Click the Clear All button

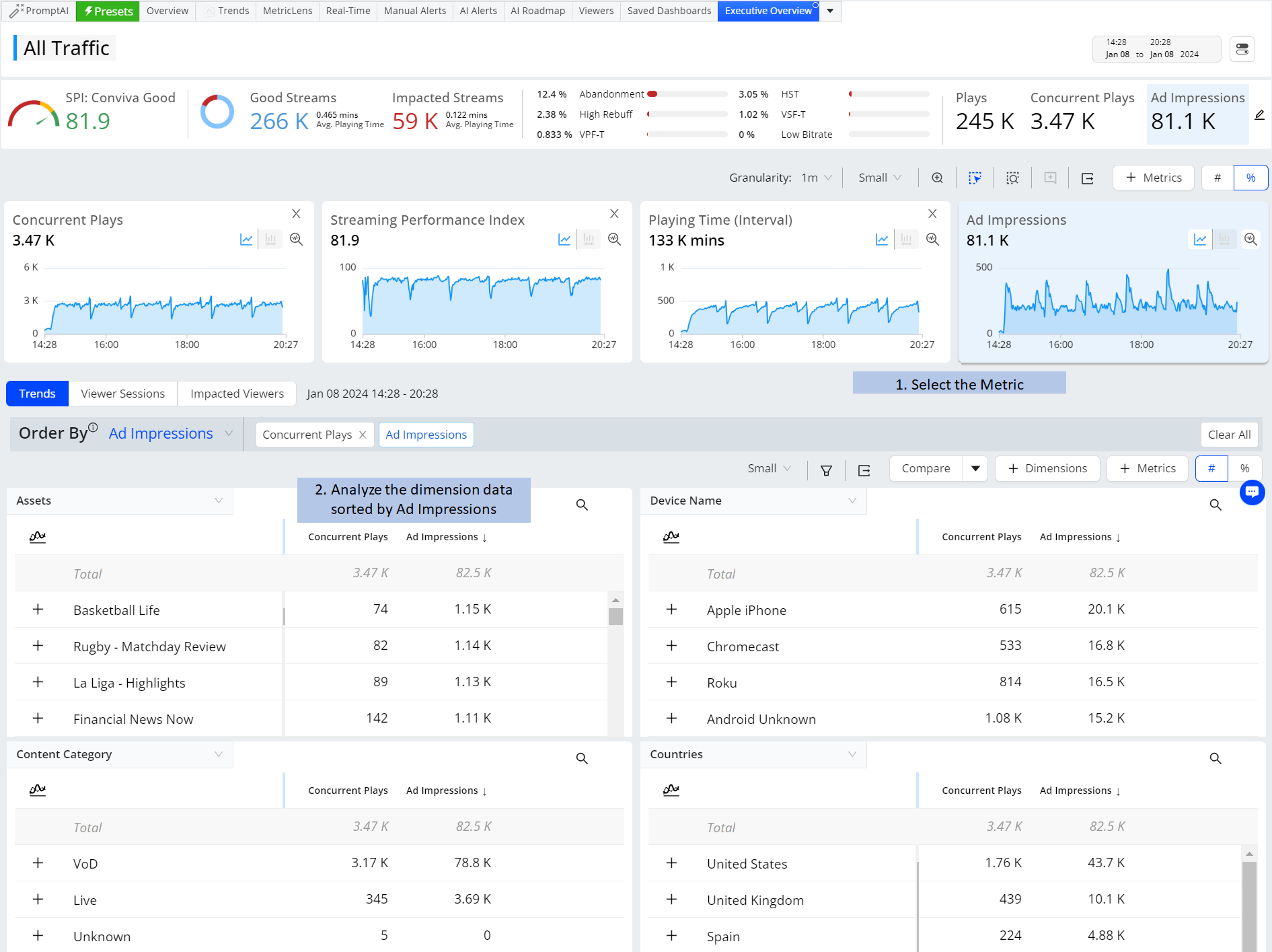coord(1229,435)
